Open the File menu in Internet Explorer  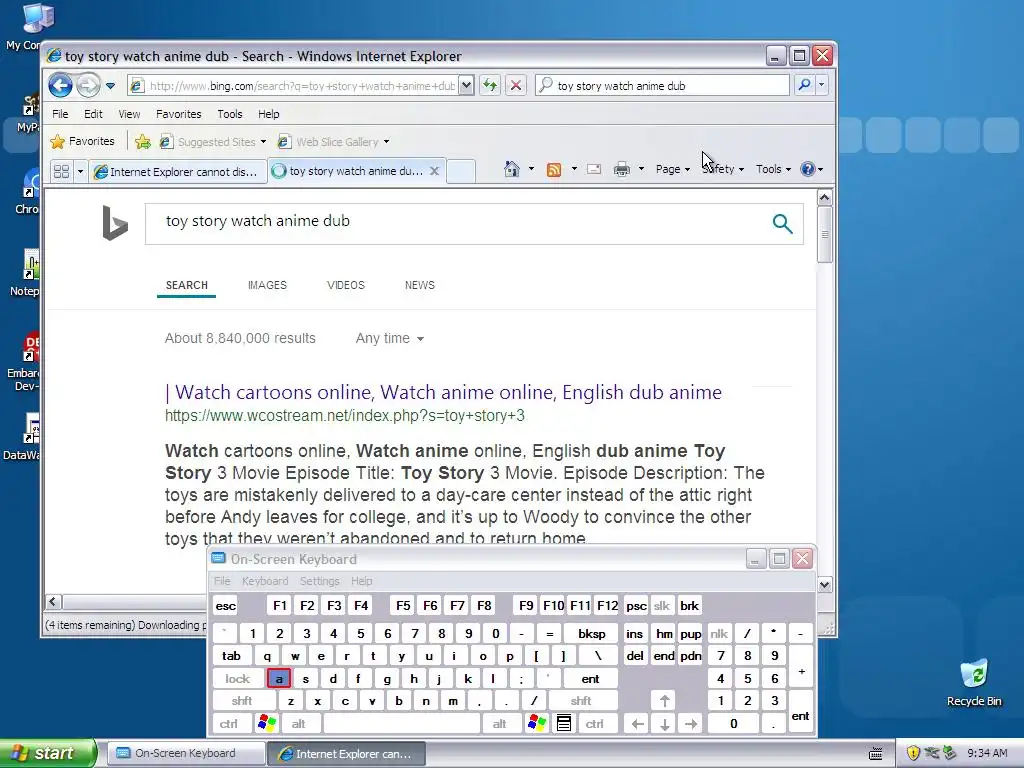[60, 114]
